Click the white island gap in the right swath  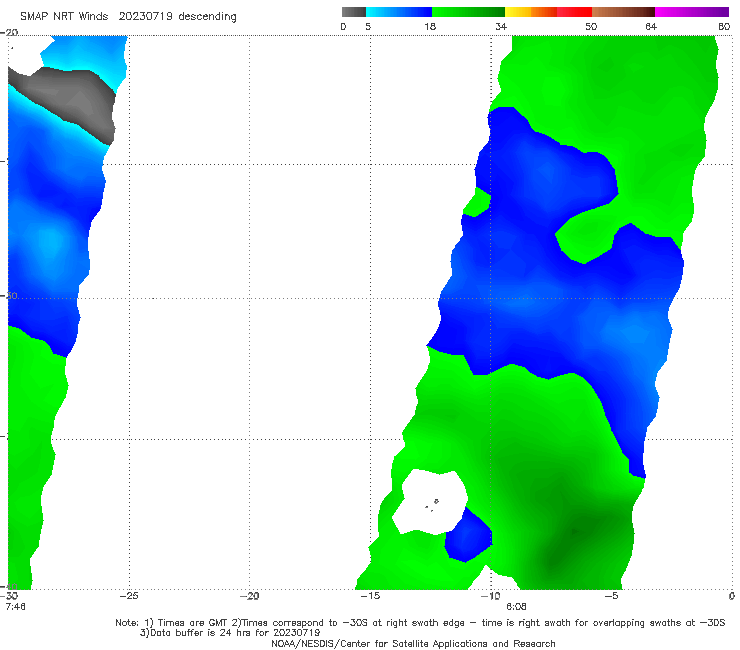[x=430, y=502]
